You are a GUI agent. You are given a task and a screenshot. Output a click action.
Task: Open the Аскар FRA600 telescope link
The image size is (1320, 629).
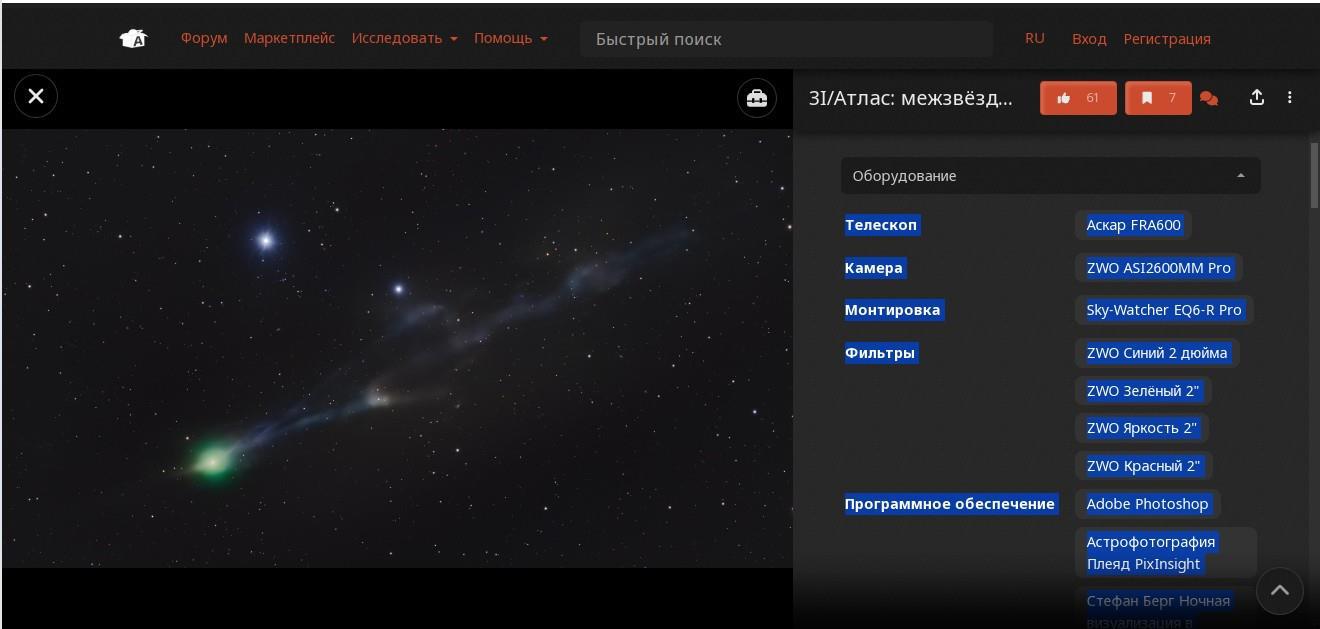[x=1133, y=225]
